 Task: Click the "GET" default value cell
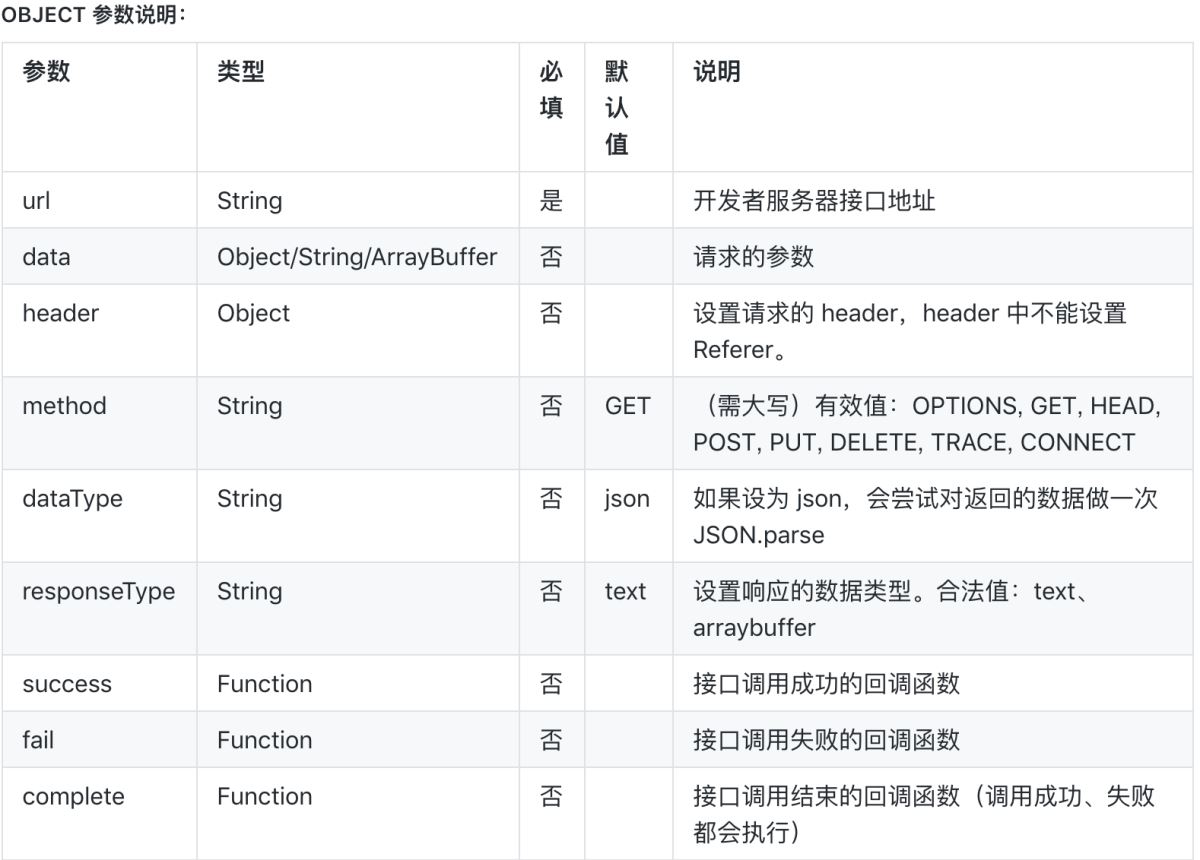click(x=627, y=406)
